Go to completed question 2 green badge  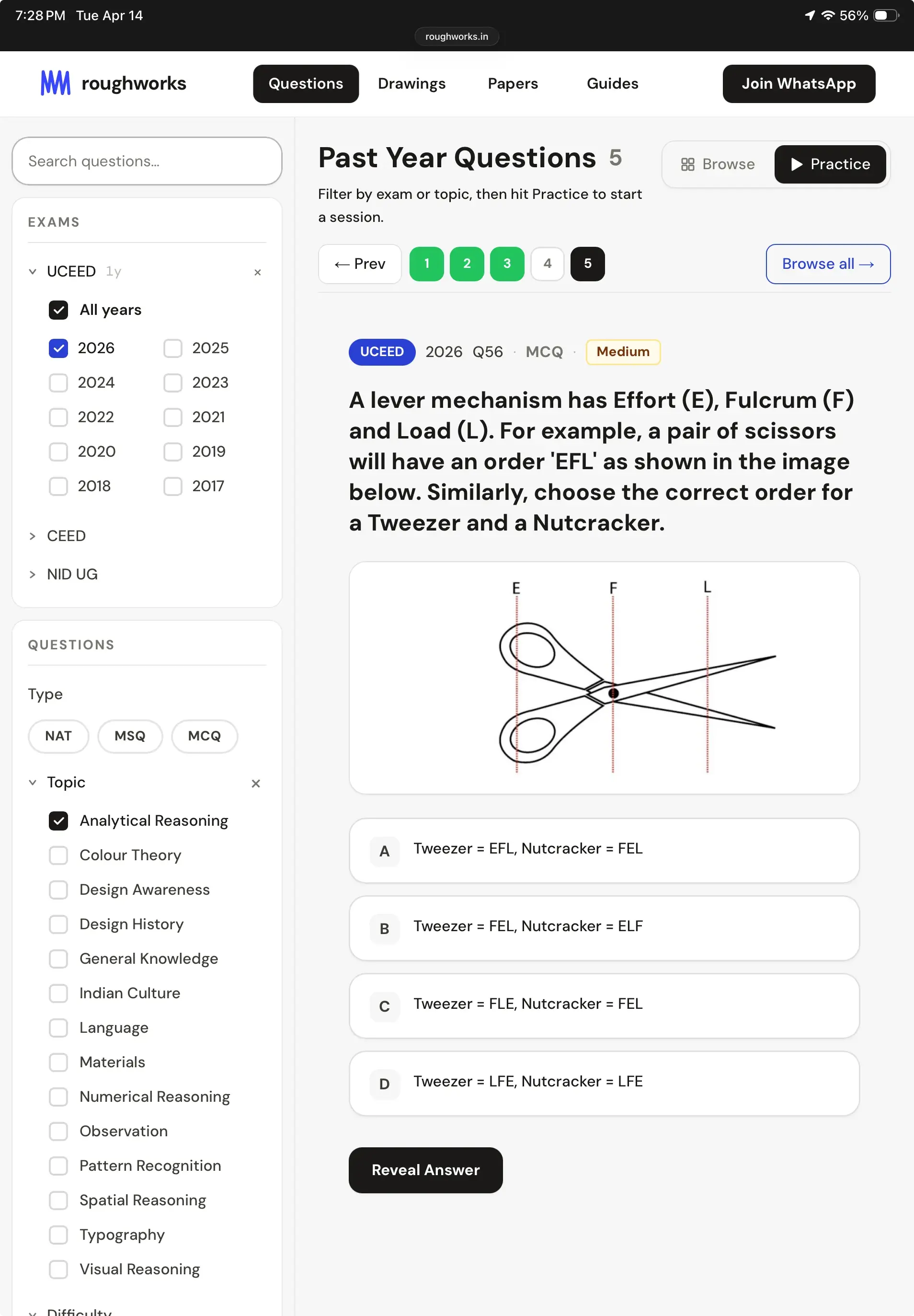pyautogui.click(x=467, y=264)
